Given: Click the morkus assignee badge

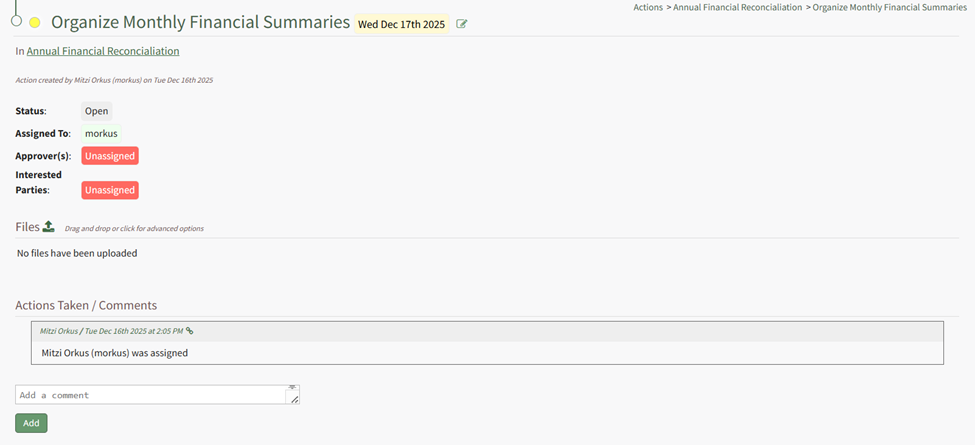Looking at the screenshot, I should tap(101, 133).
